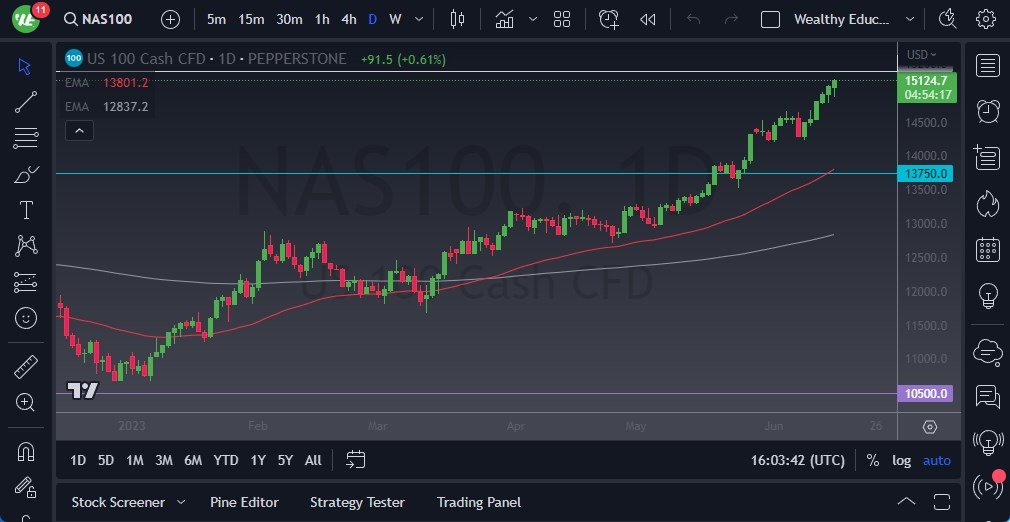Screen dimensions: 1010x522
Task: Collapse the indicator legend chevron
Action: [x=79, y=130]
